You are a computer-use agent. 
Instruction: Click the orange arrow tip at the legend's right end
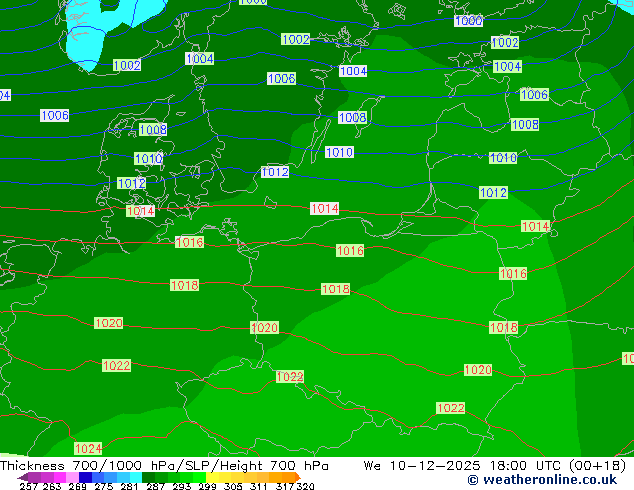click(298, 477)
